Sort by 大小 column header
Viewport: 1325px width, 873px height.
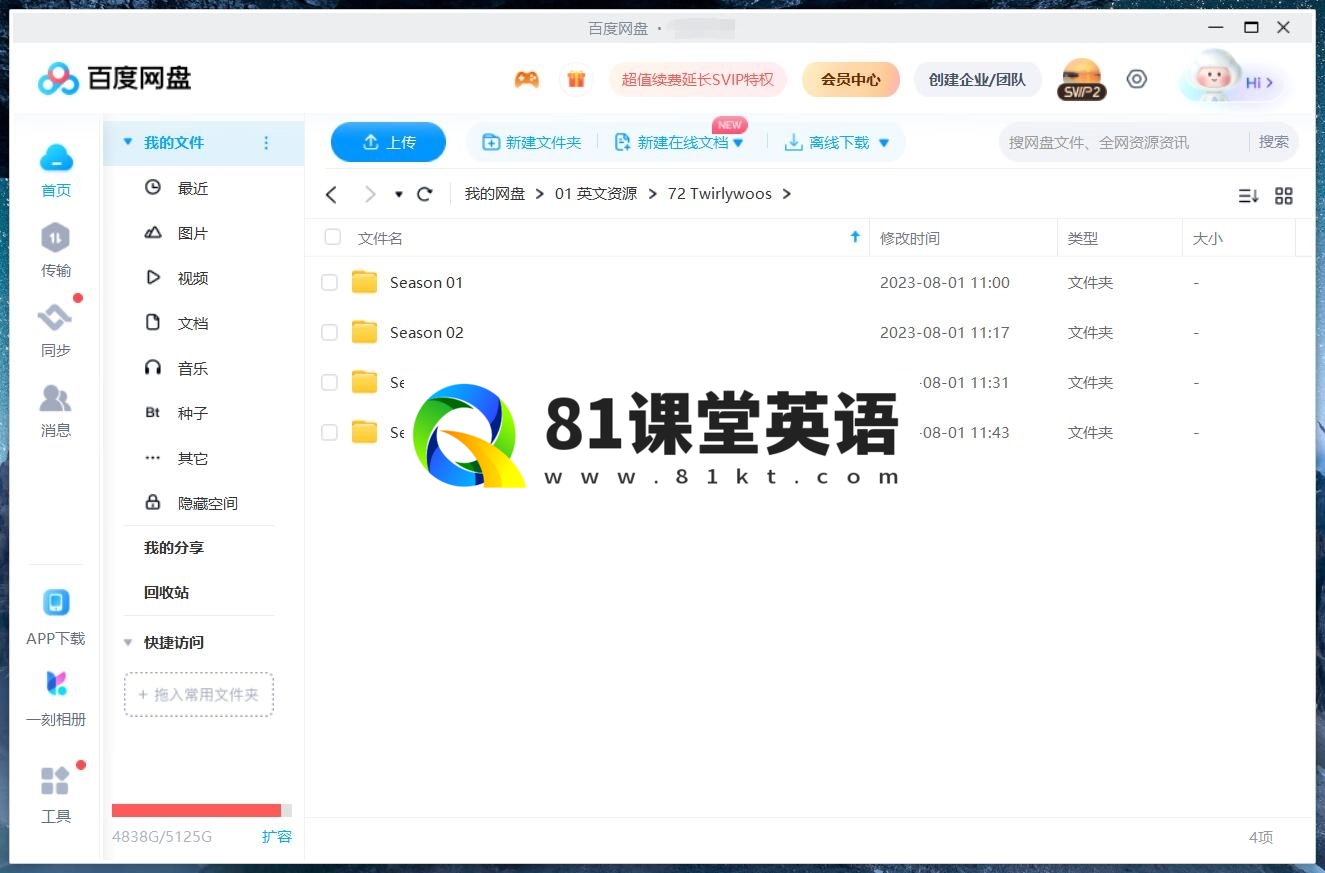1208,238
